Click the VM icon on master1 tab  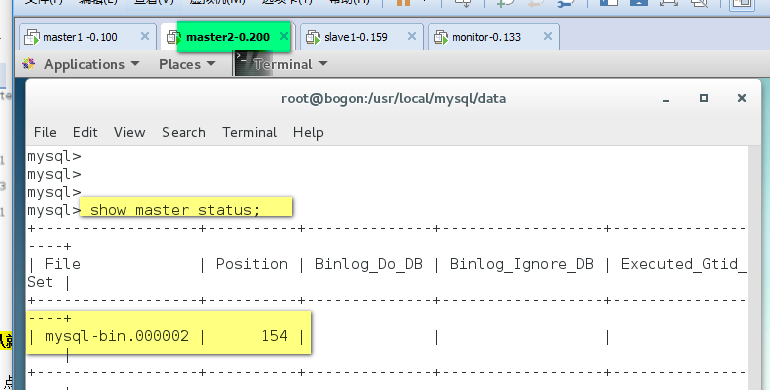tap(32, 37)
